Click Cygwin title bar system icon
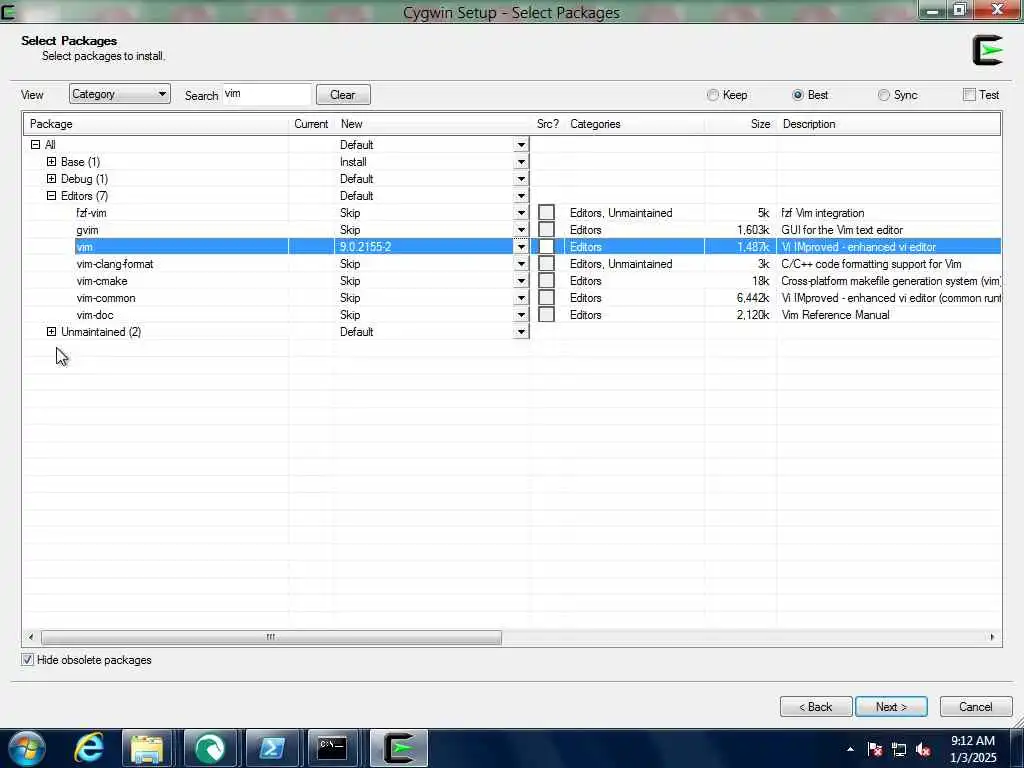This screenshot has width=1024, height=768. point(8,11)
